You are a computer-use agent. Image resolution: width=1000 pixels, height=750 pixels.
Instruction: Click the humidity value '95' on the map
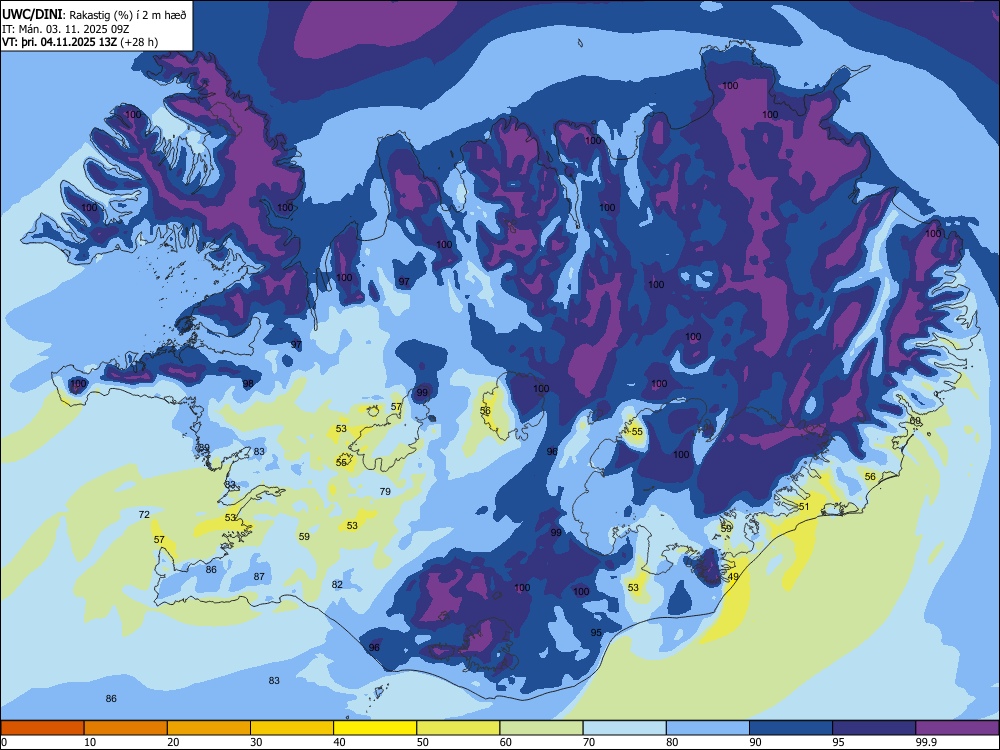(x=596, y=633)
